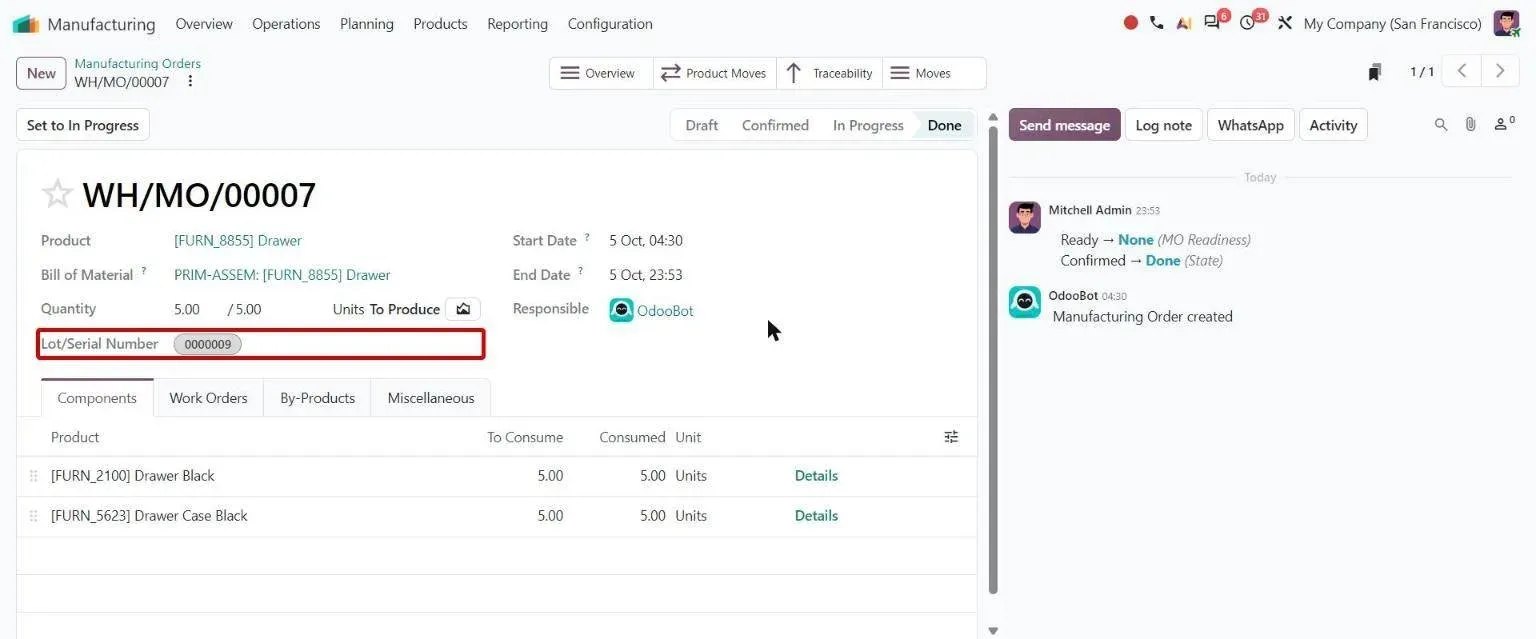Open the forecast chart icon near To Produce
This screenshot has height=639, width=1536.
pyautogui.click(x=463, y=309)
